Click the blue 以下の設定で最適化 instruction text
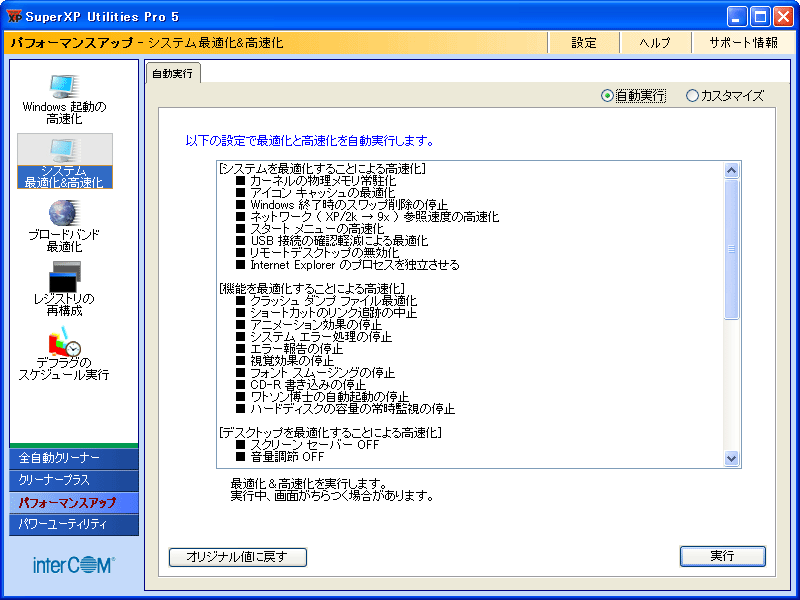The image size is (800, 600). pyautogui.click(x=310, y=141)
